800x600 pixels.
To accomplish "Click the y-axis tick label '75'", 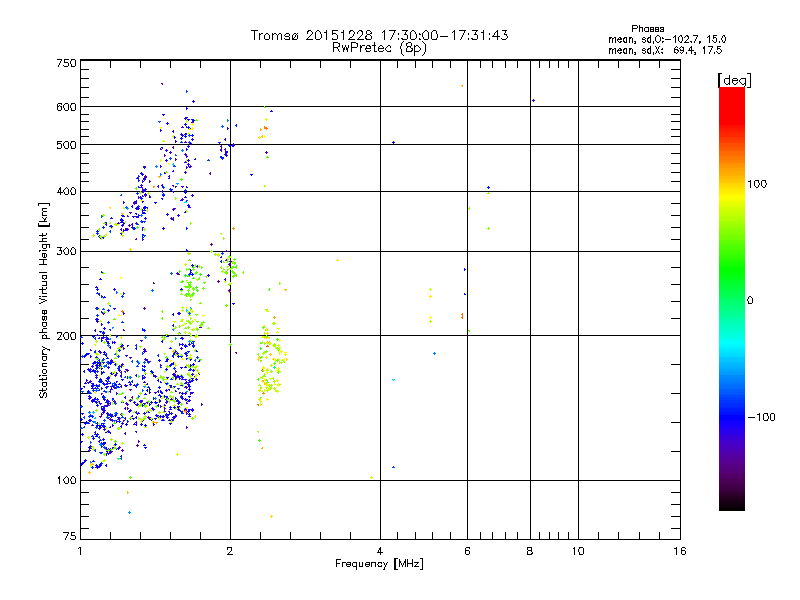I will pos(70,536).
